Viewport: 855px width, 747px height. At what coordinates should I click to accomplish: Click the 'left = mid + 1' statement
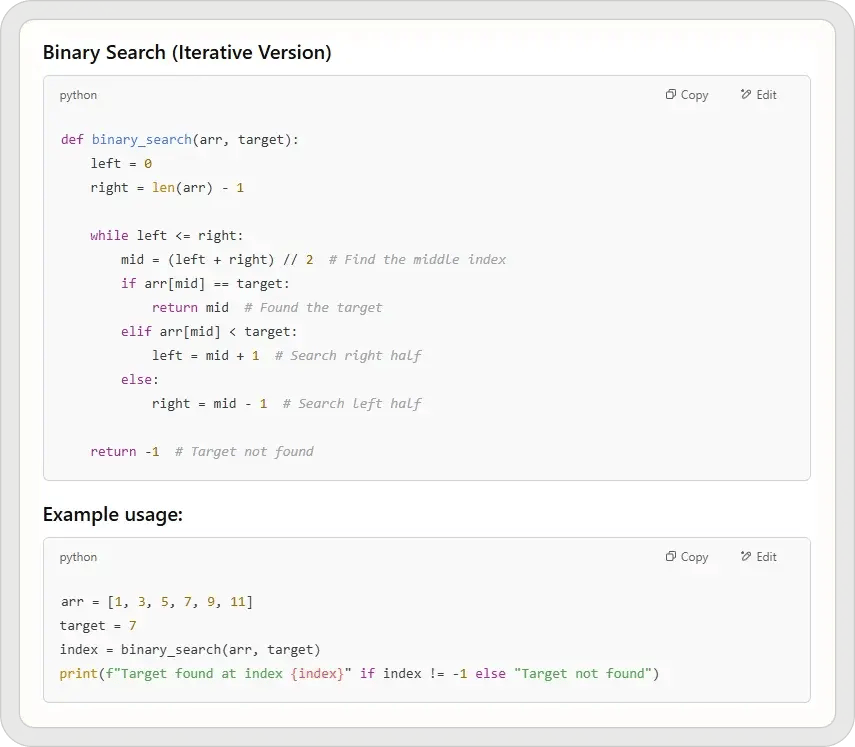pyautogui.click(x=206, y=356)
